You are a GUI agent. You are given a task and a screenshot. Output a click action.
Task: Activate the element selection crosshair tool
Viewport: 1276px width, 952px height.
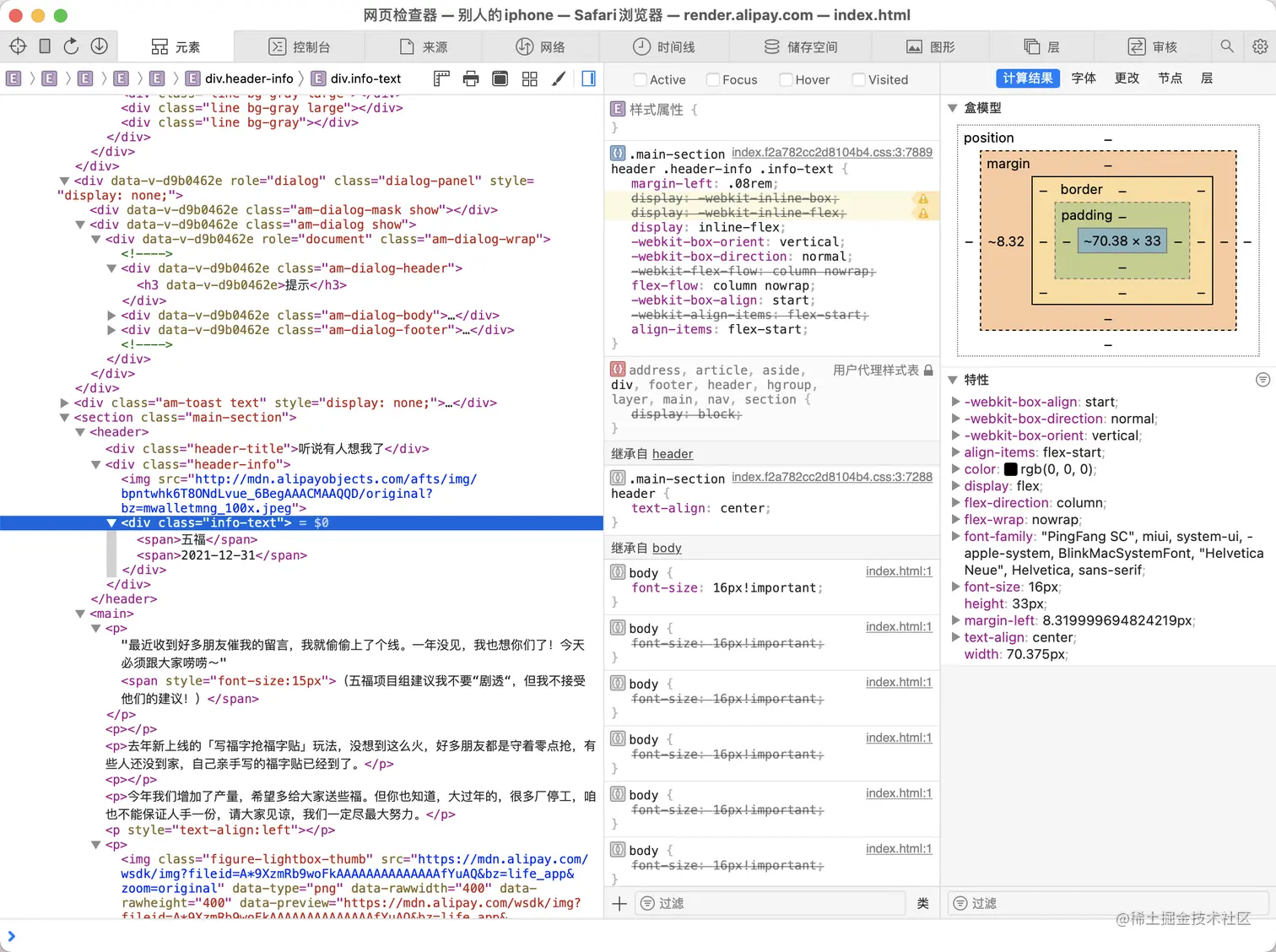tap(18, 46)
